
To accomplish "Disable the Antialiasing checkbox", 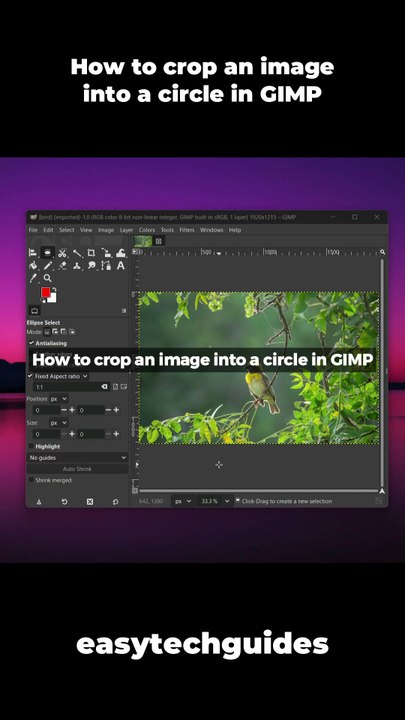I will [31, 343].
